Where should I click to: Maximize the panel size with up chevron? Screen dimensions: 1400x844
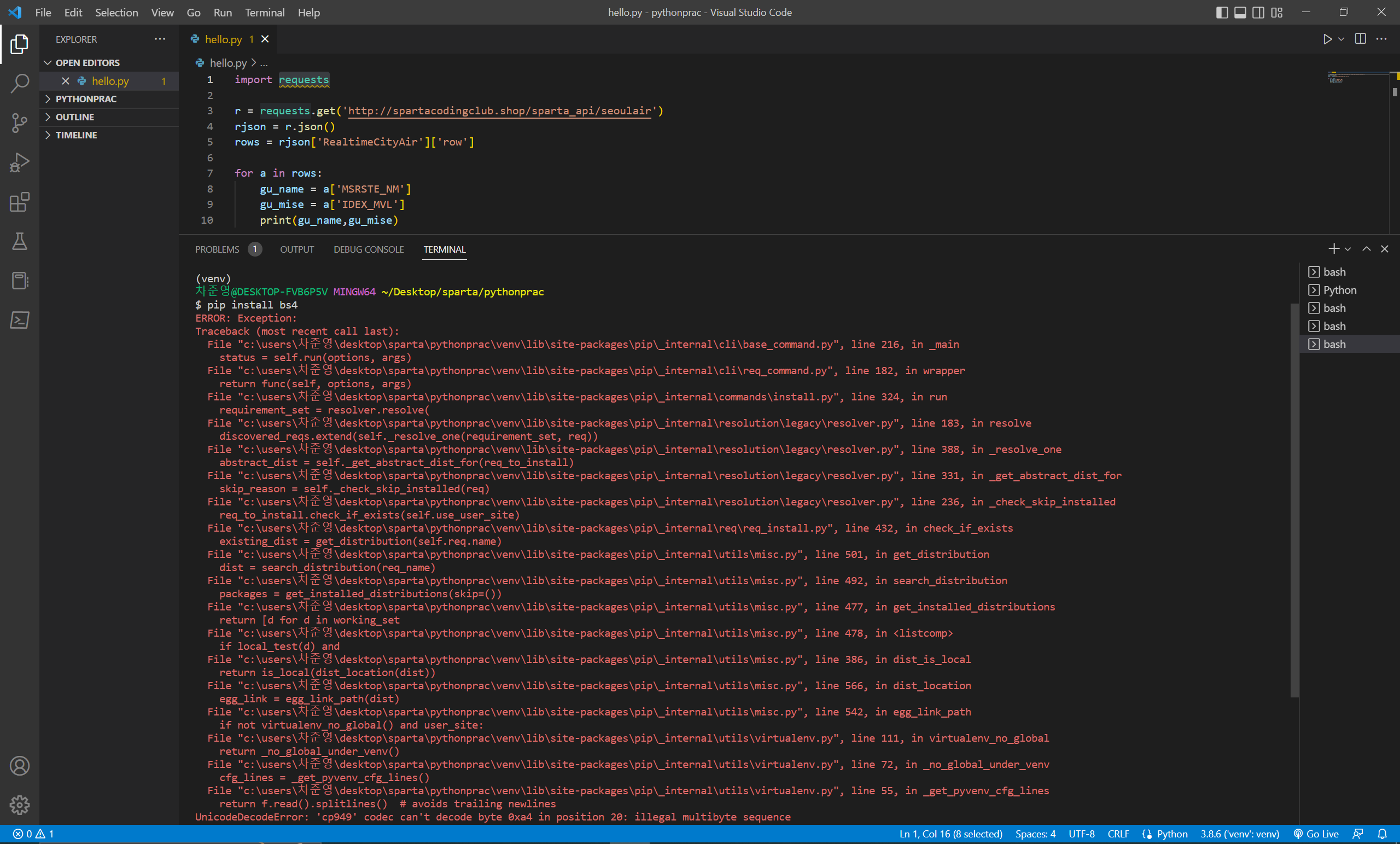pos(1367,249)
